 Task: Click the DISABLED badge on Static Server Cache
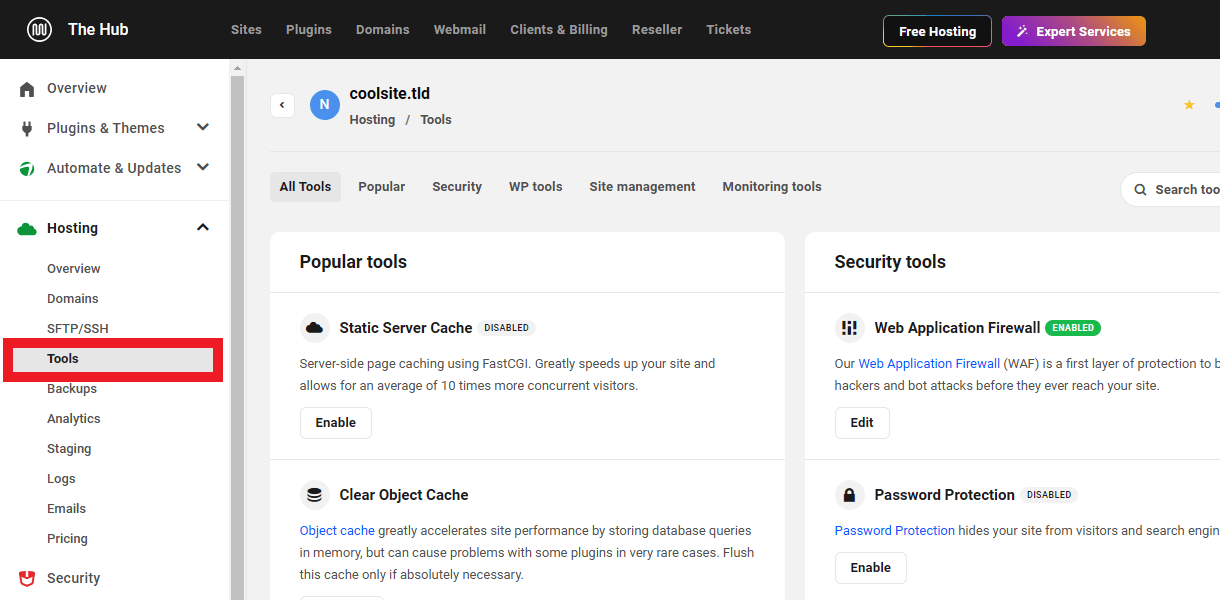coord(507,328)
